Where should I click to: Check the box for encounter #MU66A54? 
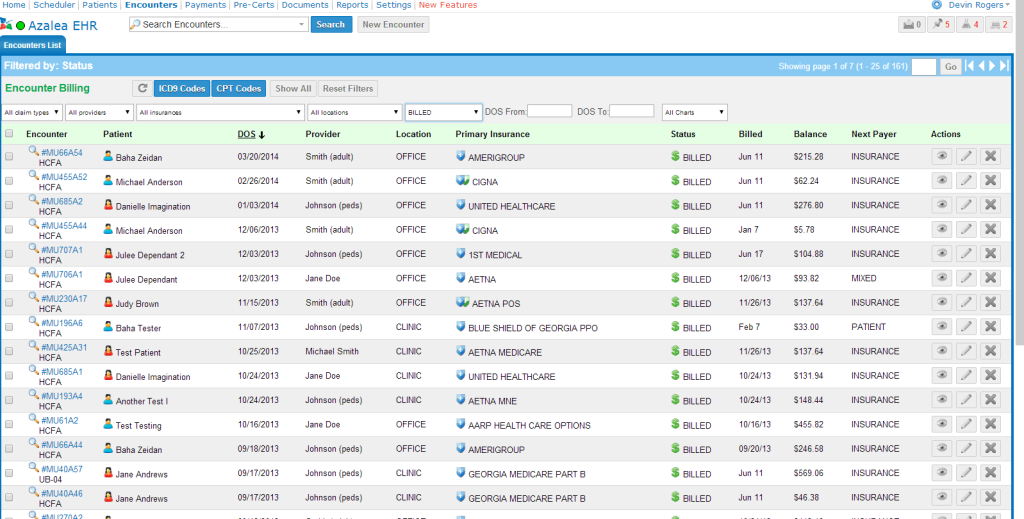[8, 157]
